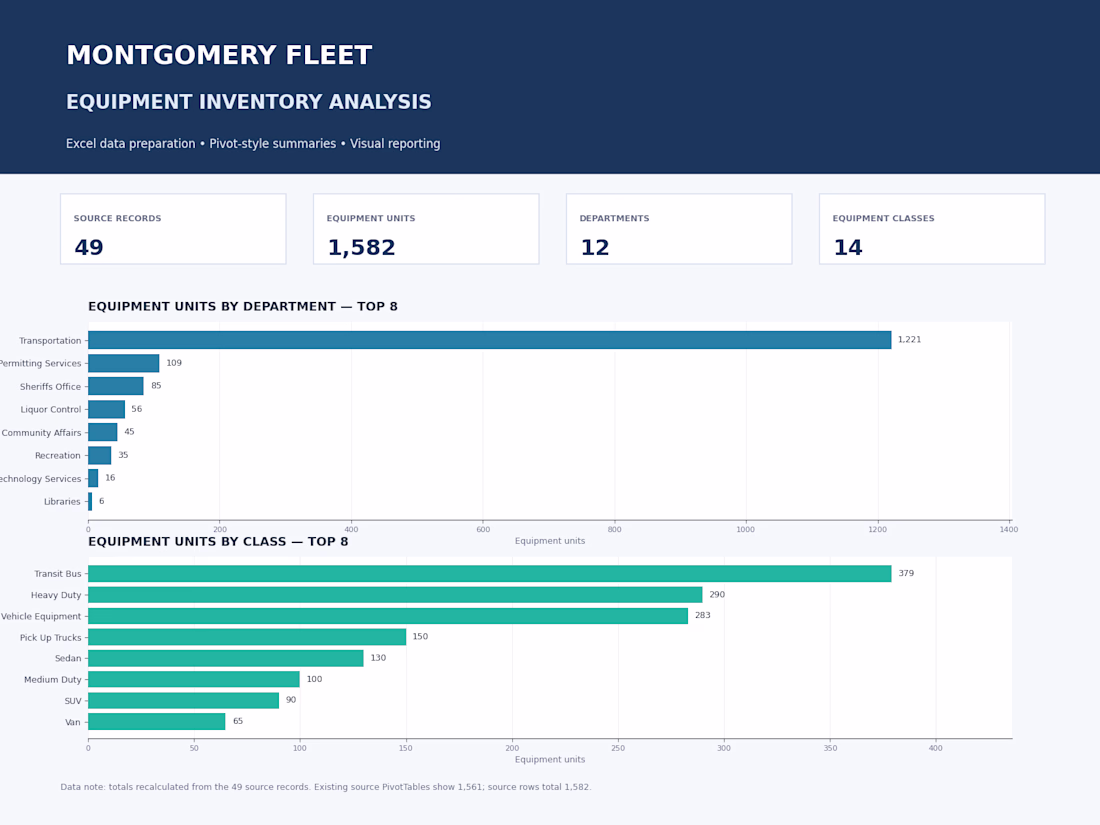Screen dimensions: 1100x825
Task: Click the 16 value label
Action: tap(110, 478)
